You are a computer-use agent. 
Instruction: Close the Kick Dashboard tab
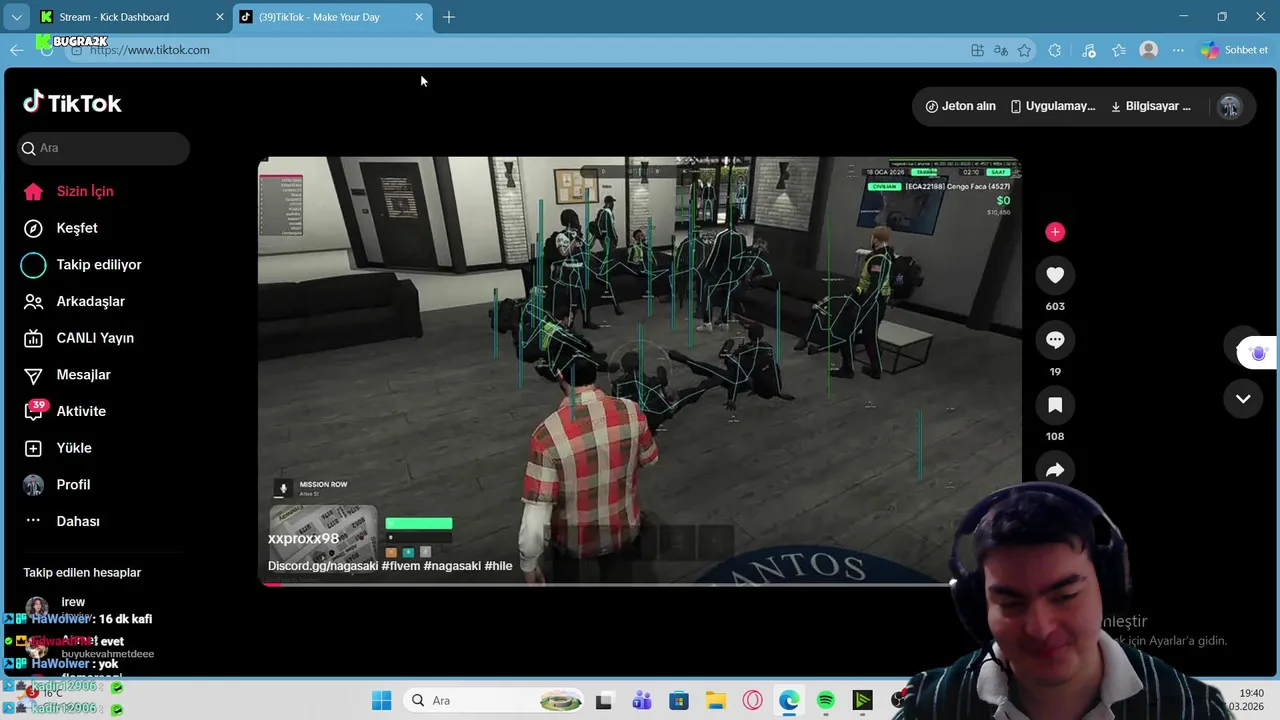click(x=220, y=17)
